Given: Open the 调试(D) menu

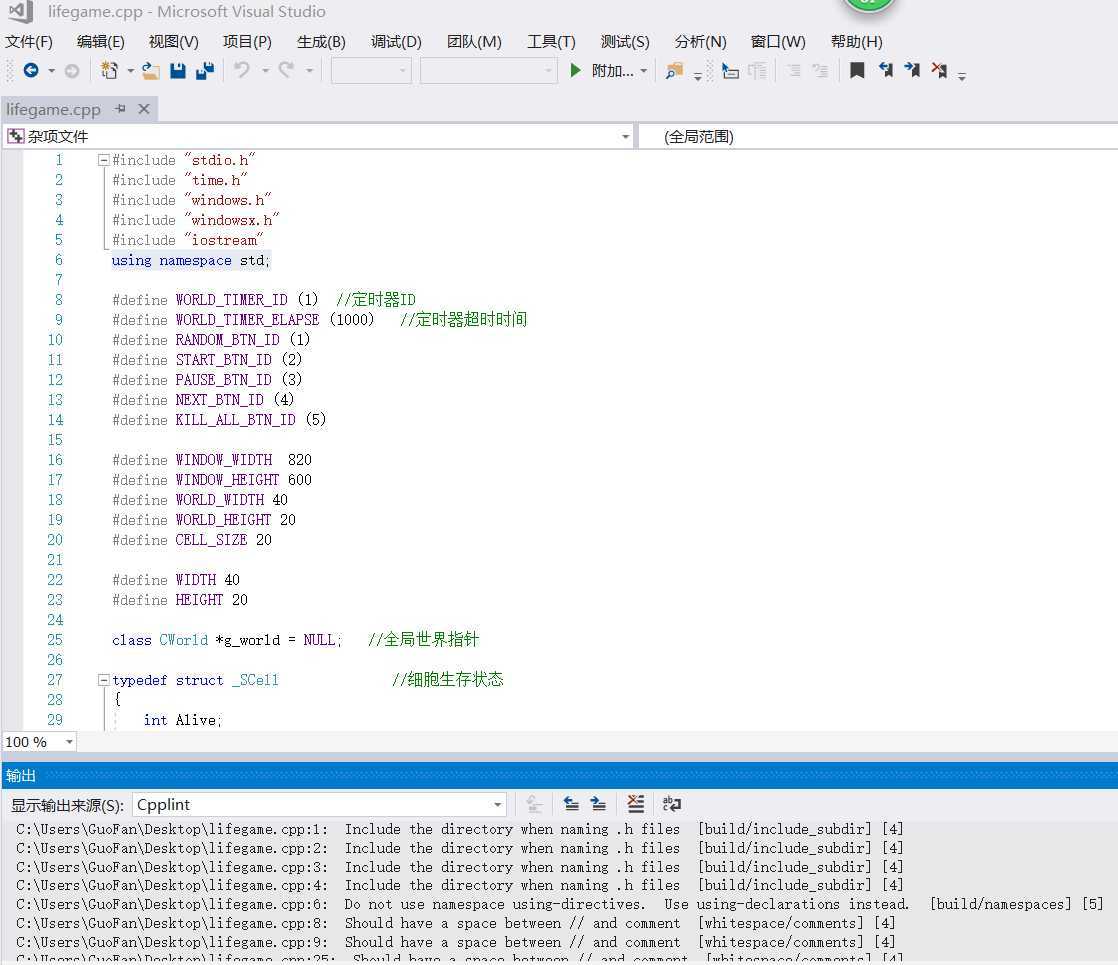Looking at the screenshot, I should click(396, 41).
